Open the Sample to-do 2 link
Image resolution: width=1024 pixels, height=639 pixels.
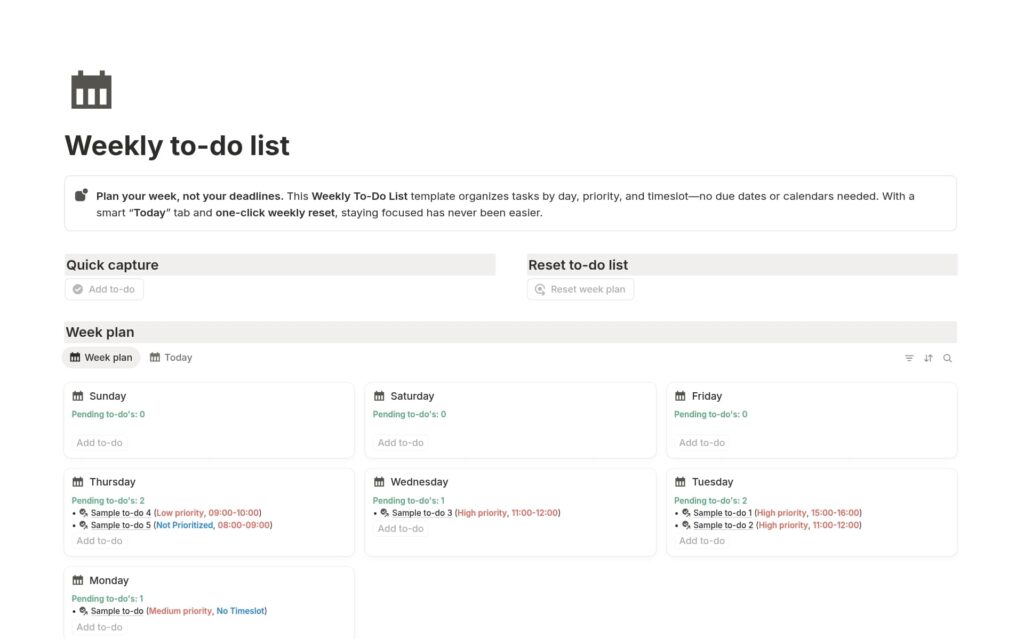tap(723, 525)
